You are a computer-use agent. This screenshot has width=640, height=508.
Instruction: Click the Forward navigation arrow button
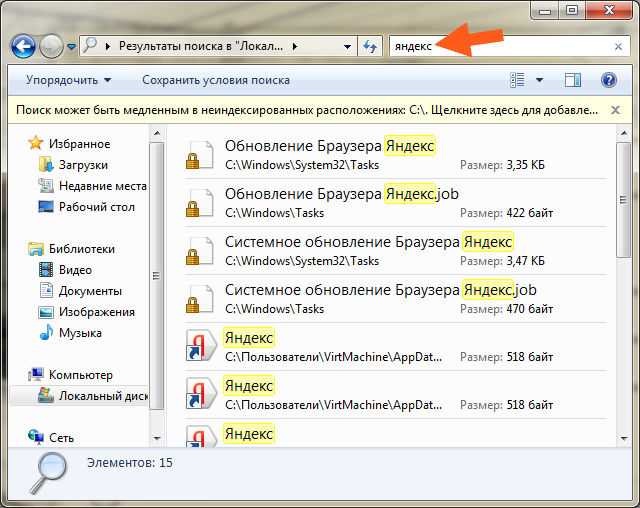(51, 46)
